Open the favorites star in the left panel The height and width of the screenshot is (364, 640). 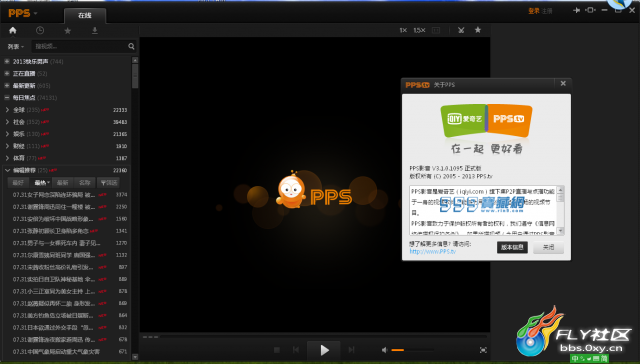pyautogui.click(x=68, y=31)
